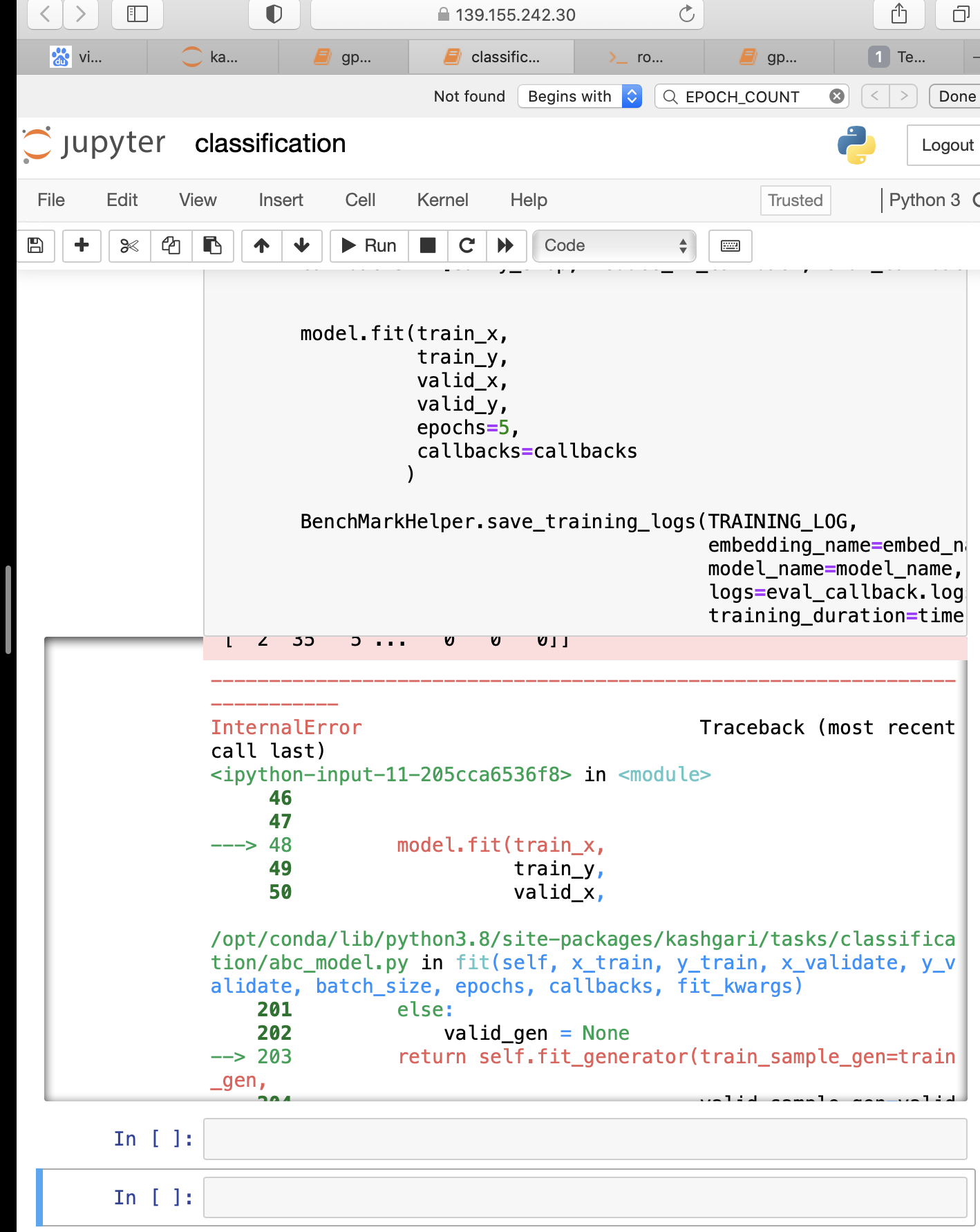Restart the kernel icon
This screenshot has width=980, height=1232.
click(467, 245)
